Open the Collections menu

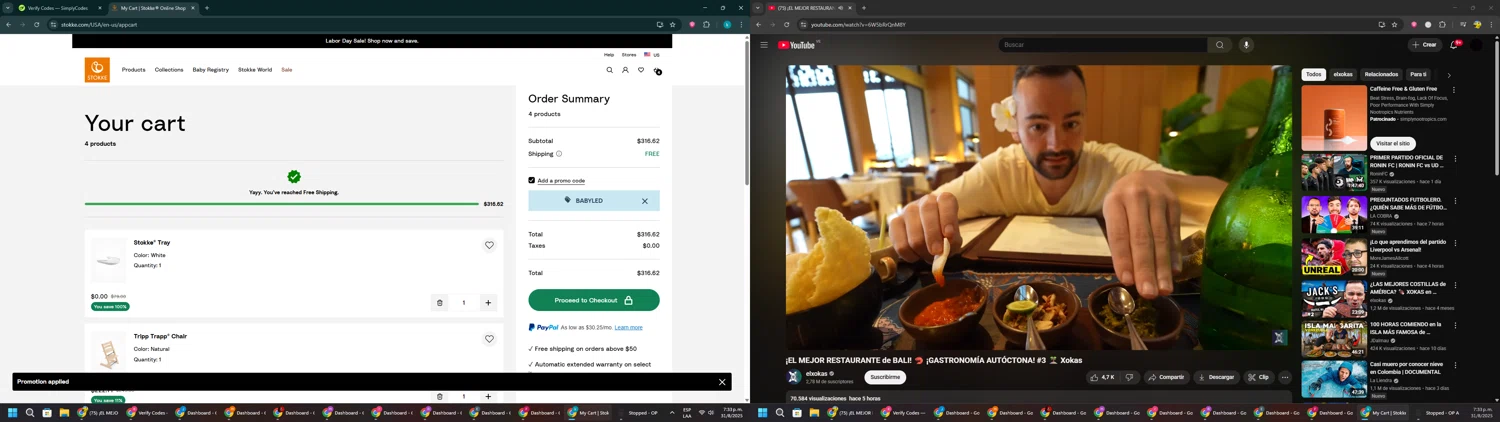click(x=169, y=70)
